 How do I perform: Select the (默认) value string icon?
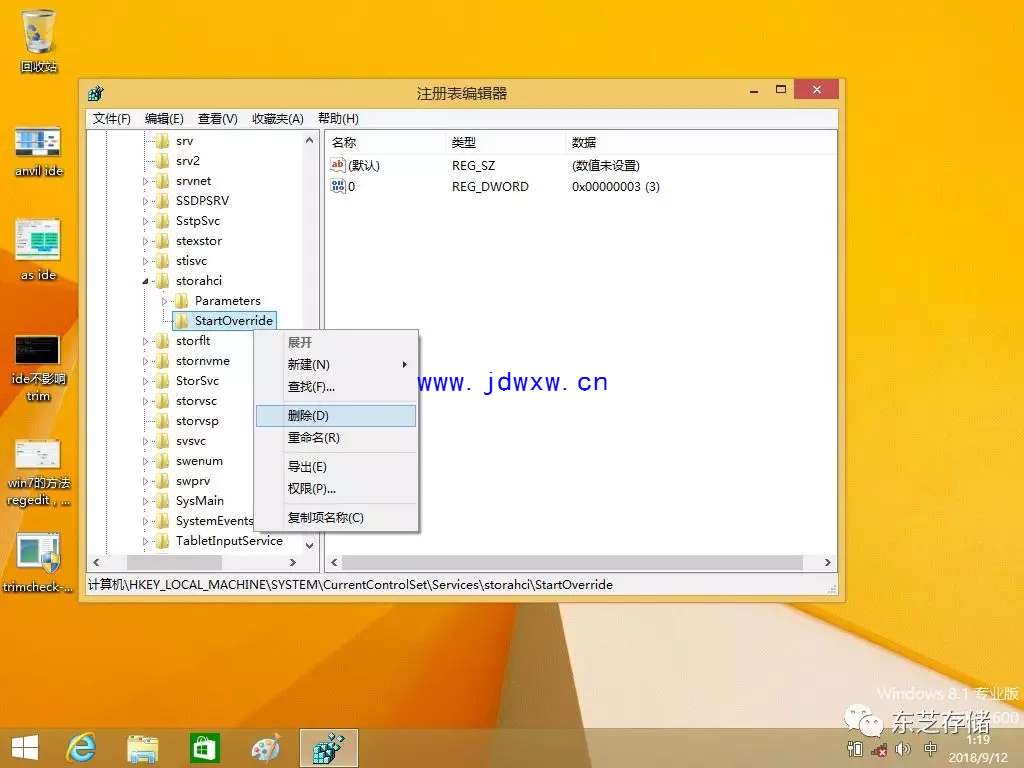pyautogui.click(x=337, y=165)
